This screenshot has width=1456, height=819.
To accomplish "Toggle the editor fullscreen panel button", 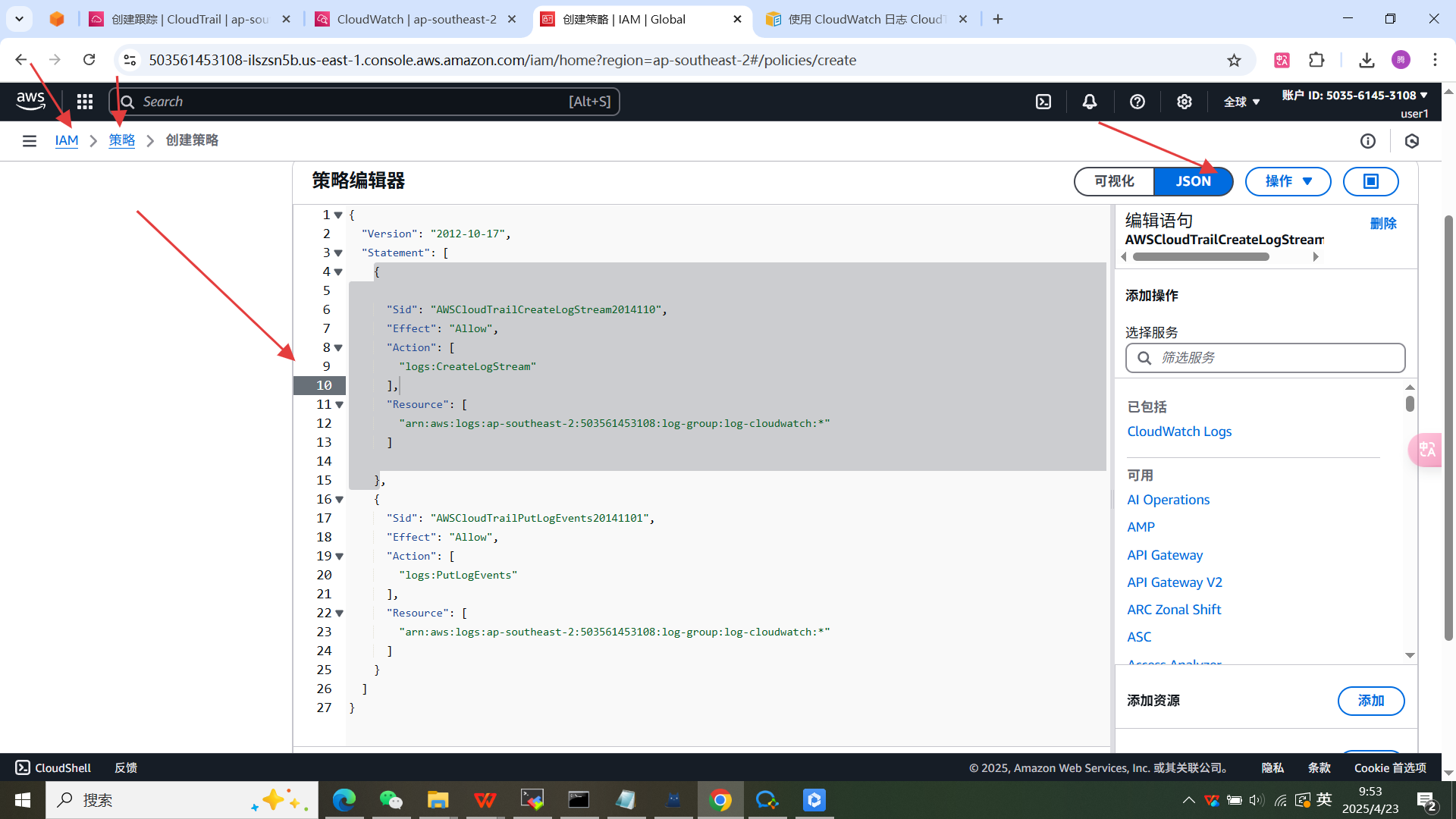I will point(1370,181).
